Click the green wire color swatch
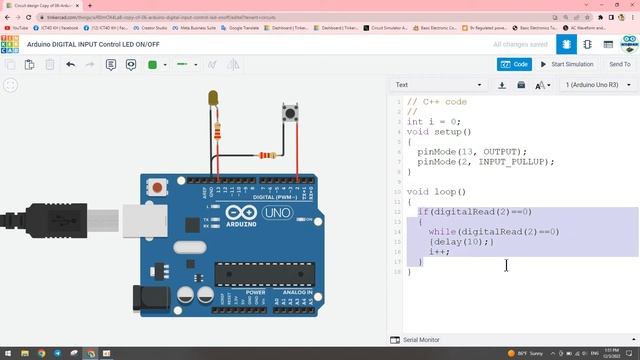640x360 pixels. 152,64
